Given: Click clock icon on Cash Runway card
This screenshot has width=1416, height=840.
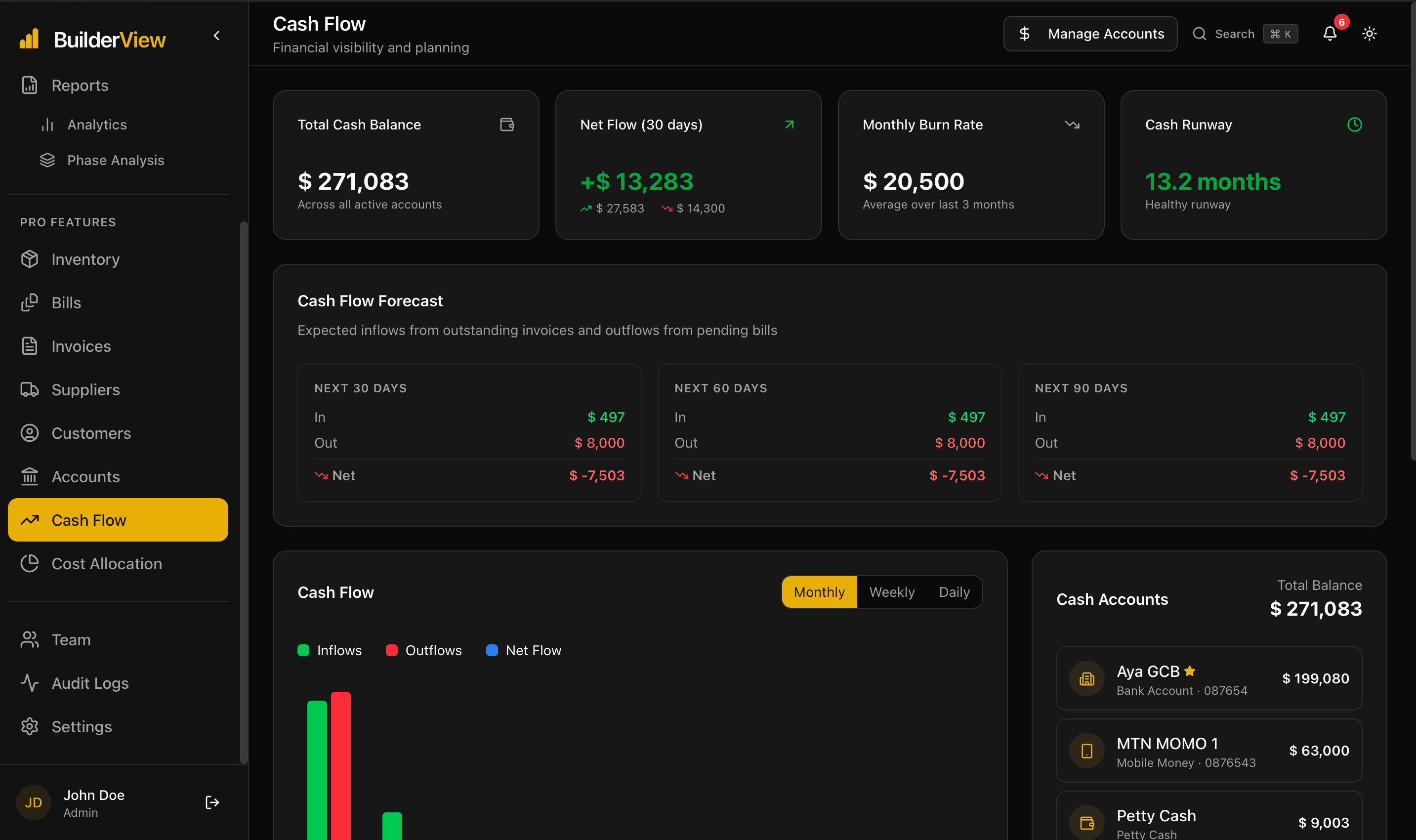Looking at the screenshot, I should (1354, 125).
